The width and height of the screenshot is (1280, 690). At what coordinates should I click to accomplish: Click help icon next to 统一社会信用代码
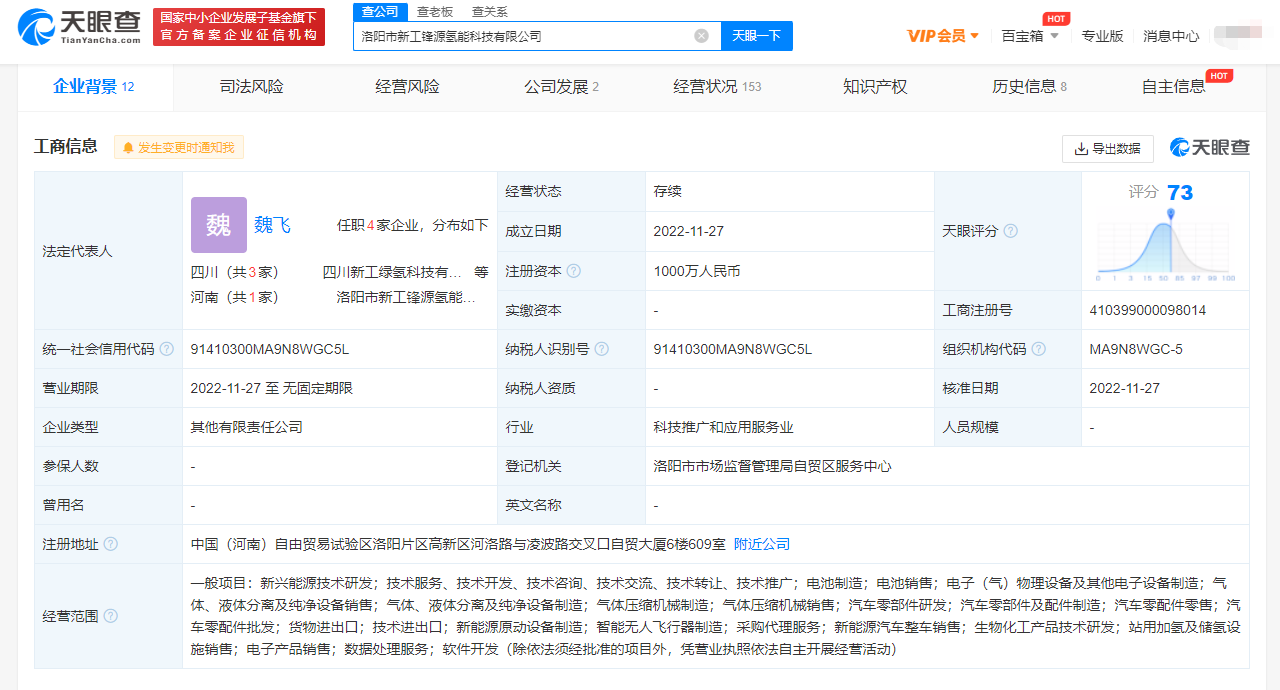coord(167,349)
